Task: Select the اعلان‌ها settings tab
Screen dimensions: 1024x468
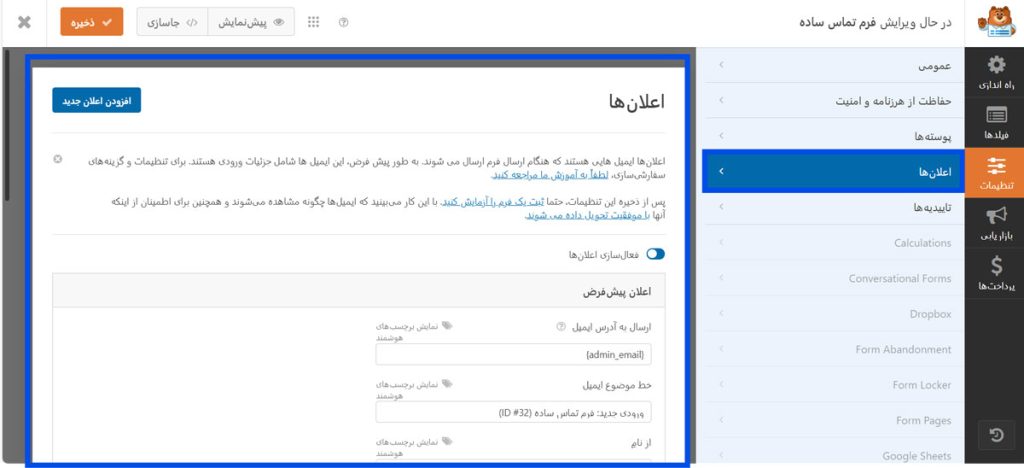Action: [833, 171]
